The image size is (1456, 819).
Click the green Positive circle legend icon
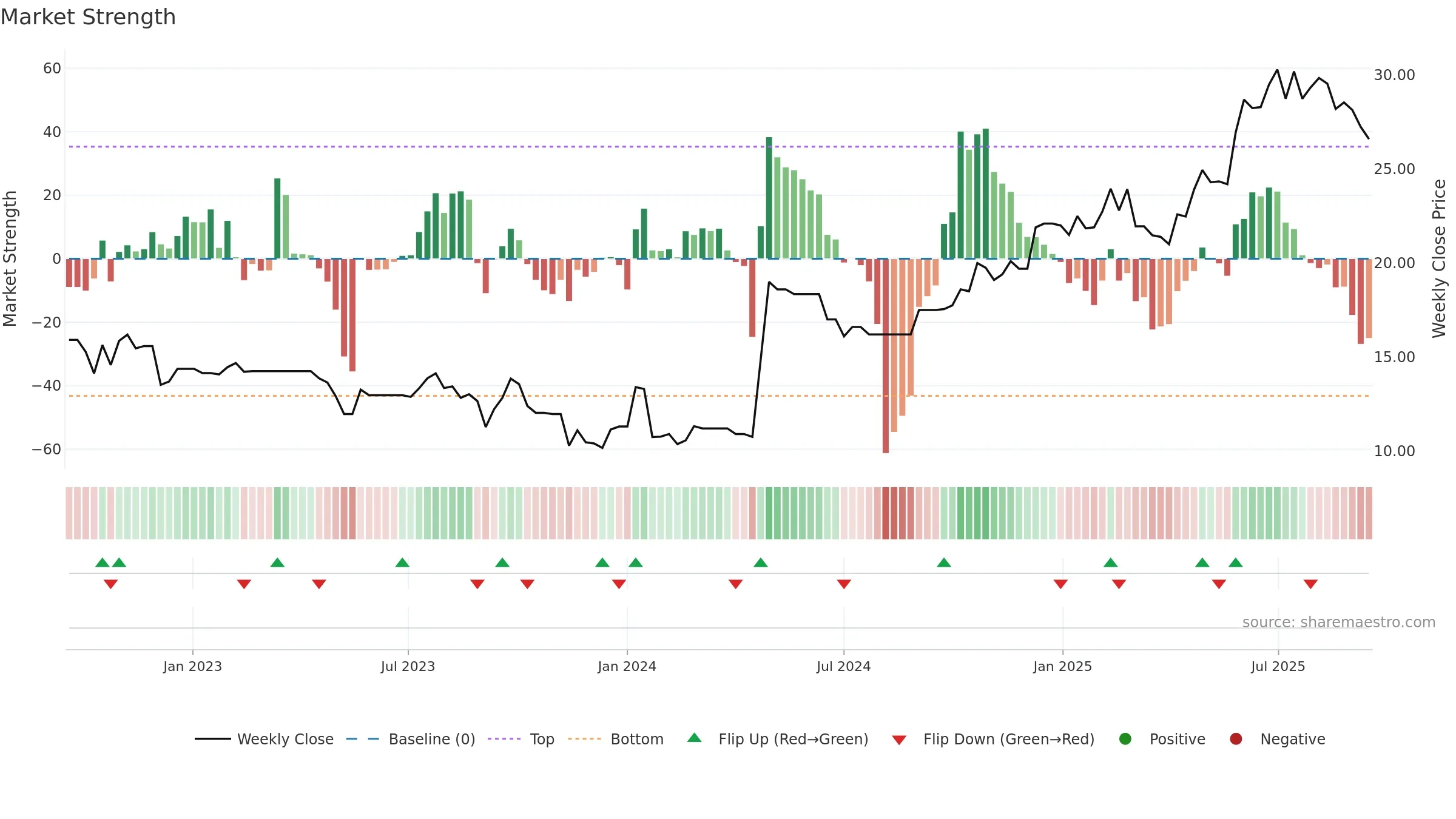(x=1125, y=739)
